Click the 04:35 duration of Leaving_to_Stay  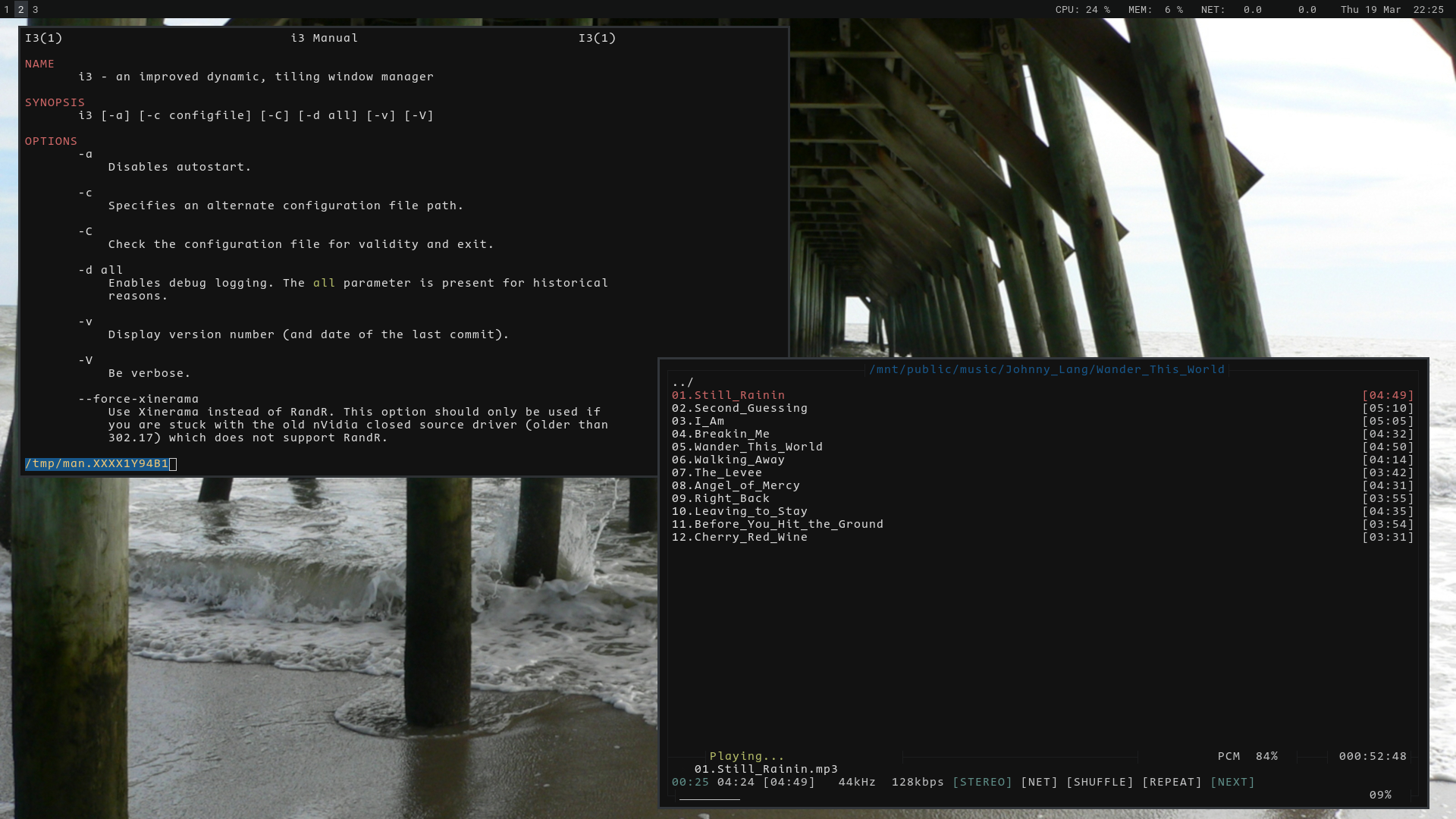[x=1388, y=511]
